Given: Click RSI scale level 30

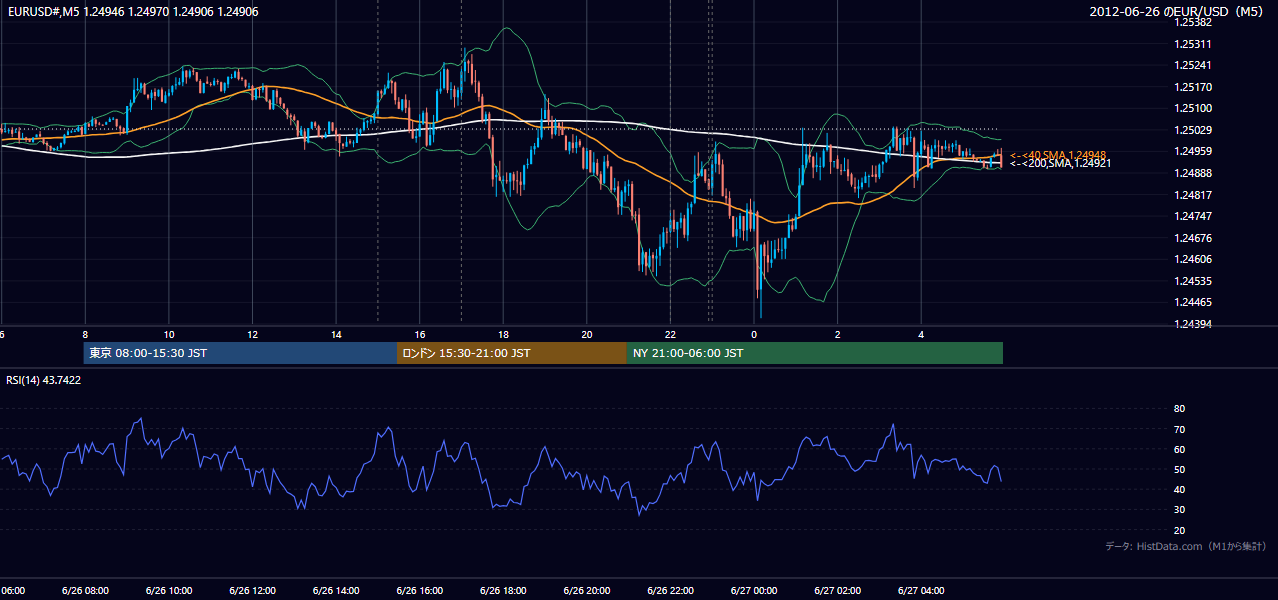Looking at the screenshot, I should tap(1179, 510).
